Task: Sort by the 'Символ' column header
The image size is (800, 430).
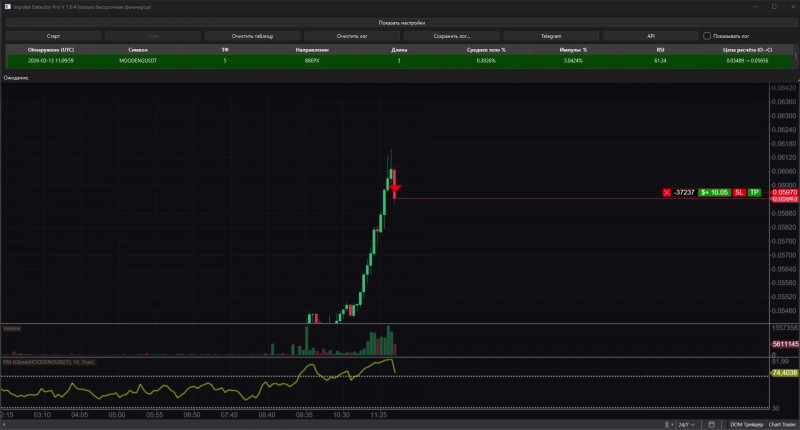Action: (138, 50)
